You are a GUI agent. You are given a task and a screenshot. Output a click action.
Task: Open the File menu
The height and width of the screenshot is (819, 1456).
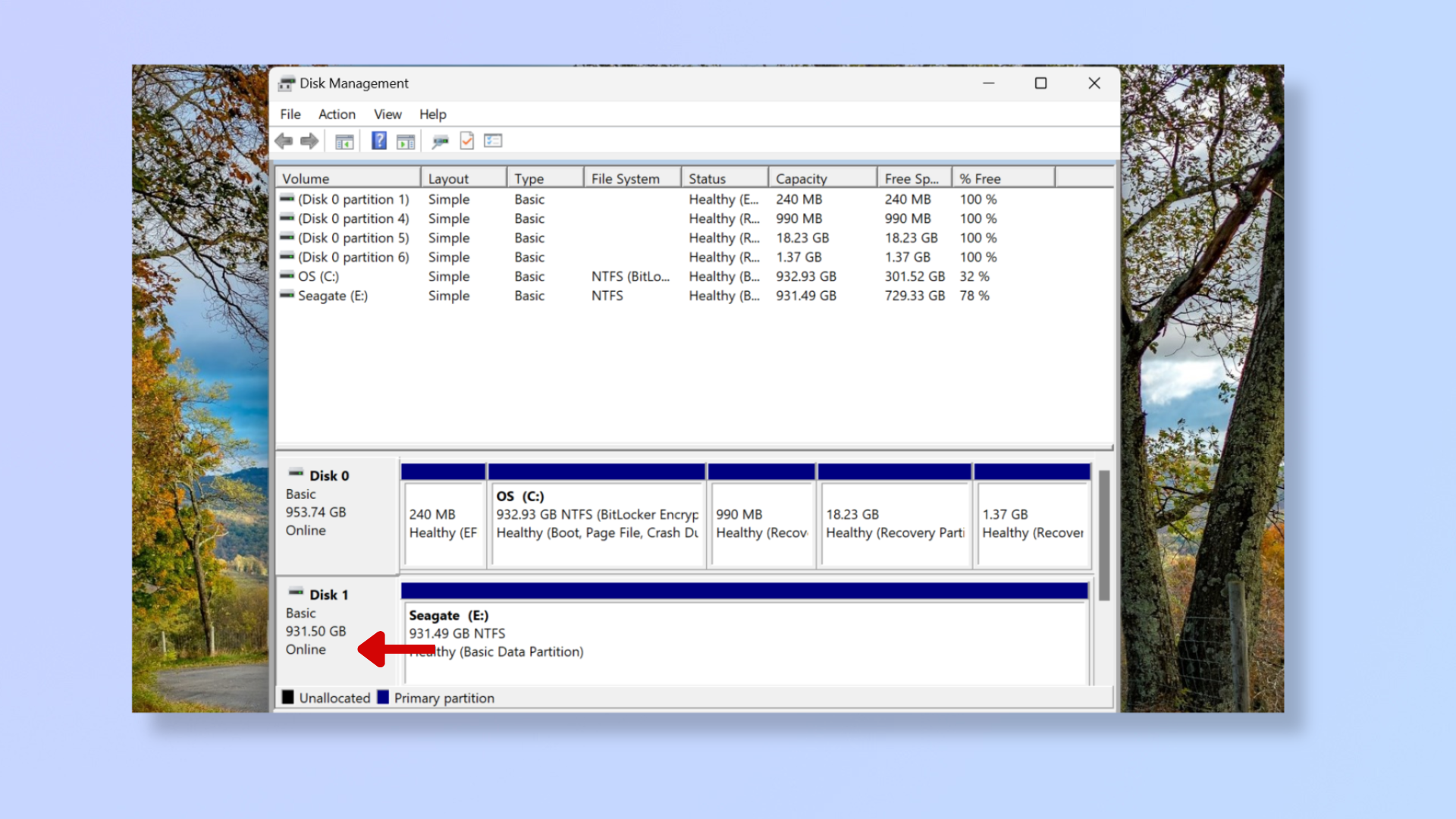[290, 113]
